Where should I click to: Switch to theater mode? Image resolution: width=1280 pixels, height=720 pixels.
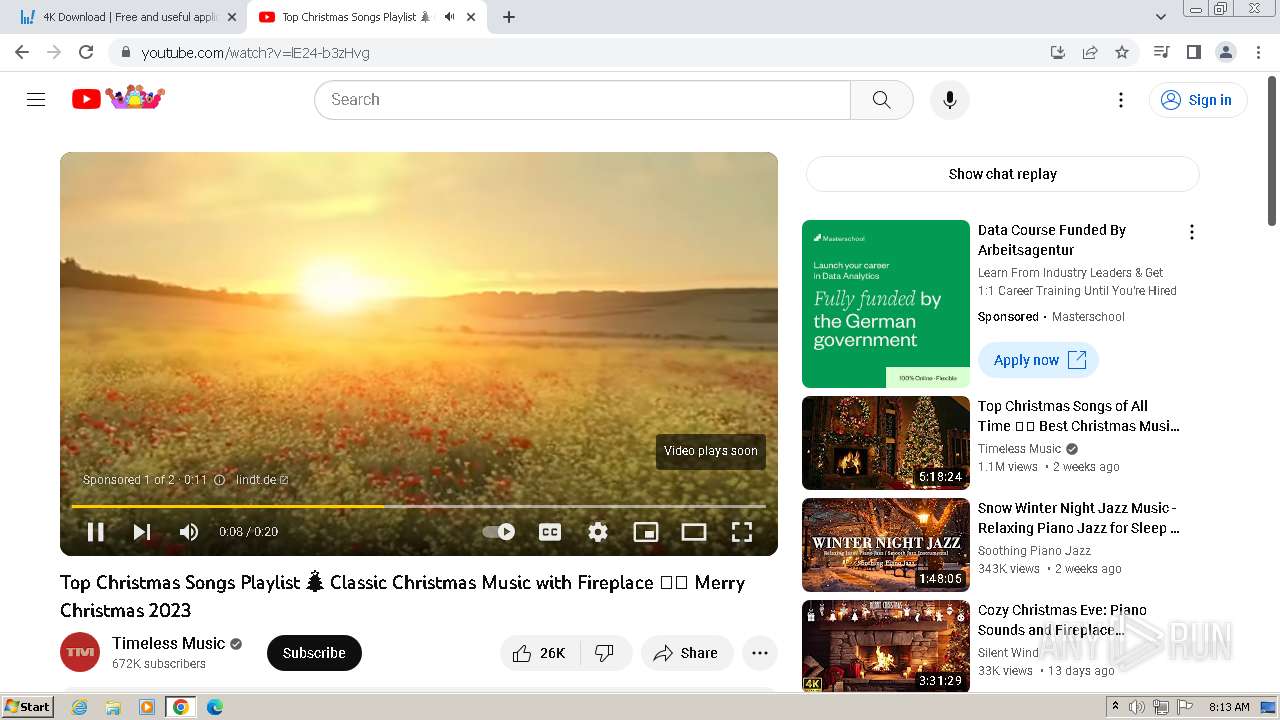pyautogui.click(x=694, y=532)
